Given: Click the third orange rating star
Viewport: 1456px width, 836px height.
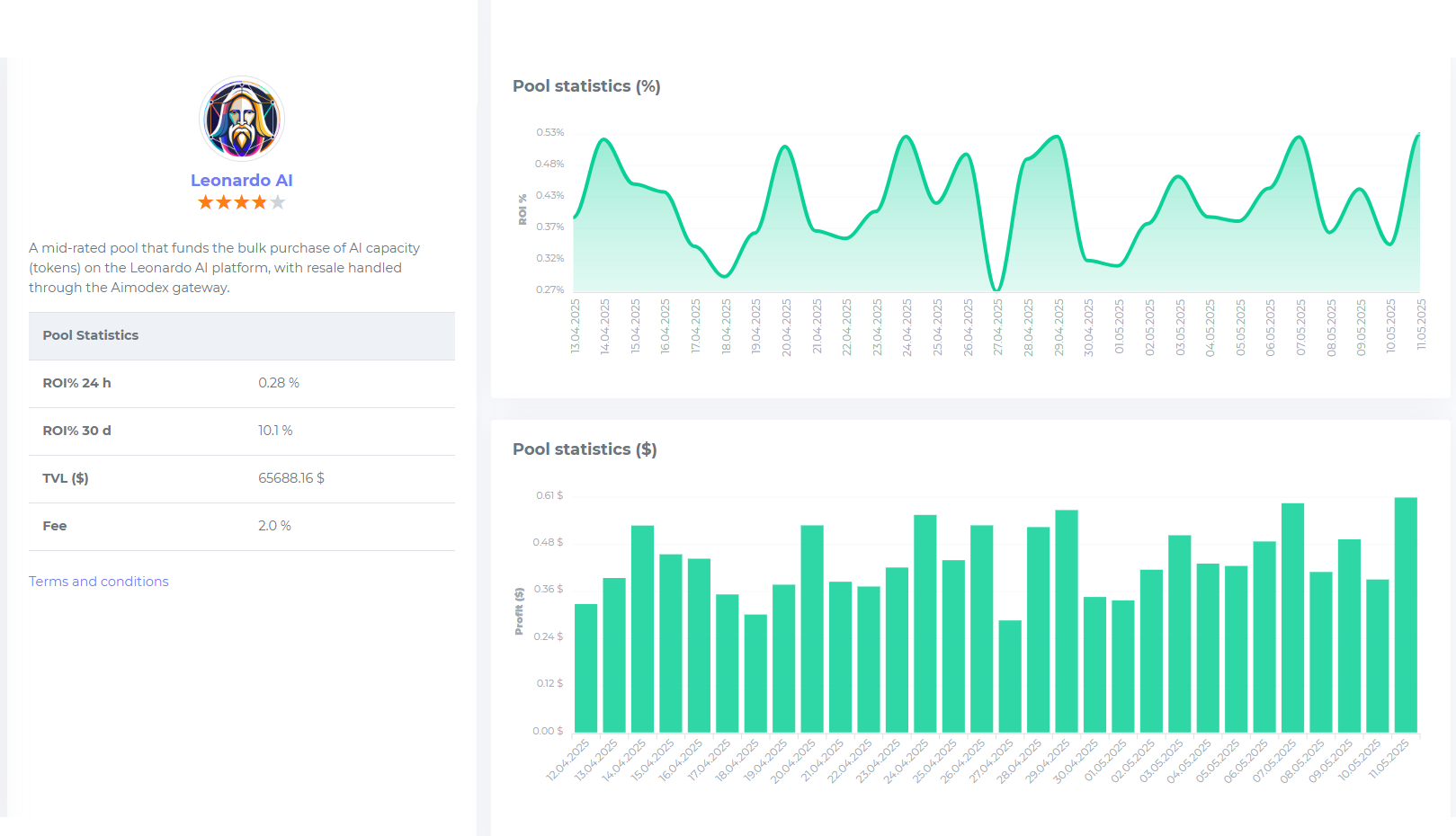Looking at the screenshot, I should (242, 202).
